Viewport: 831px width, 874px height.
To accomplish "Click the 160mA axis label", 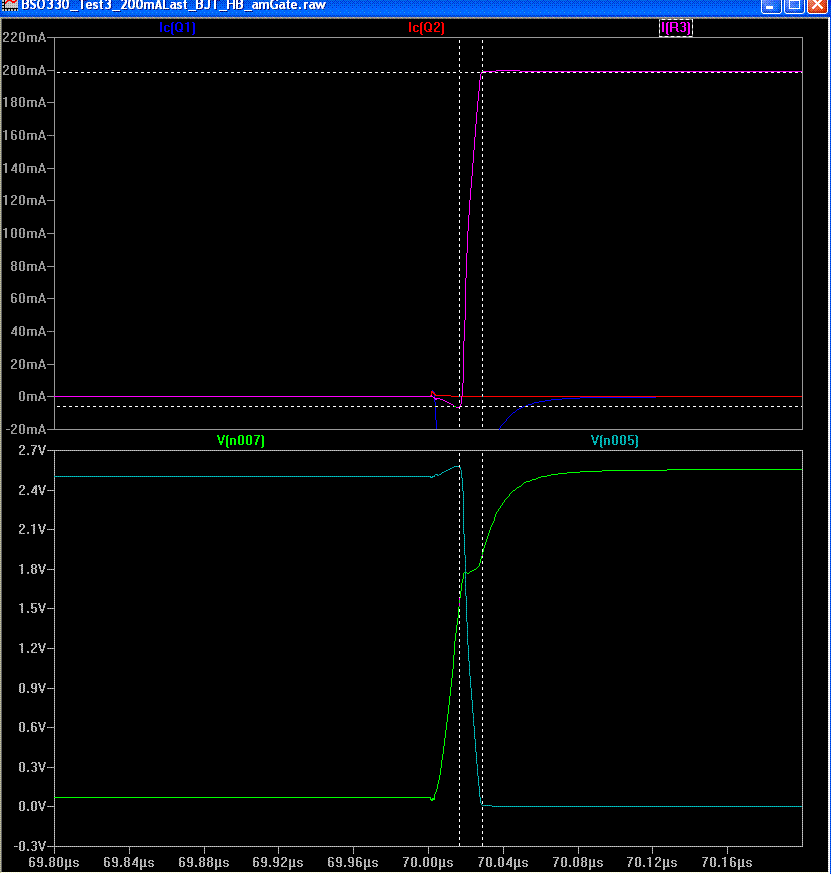I will 25,135.
